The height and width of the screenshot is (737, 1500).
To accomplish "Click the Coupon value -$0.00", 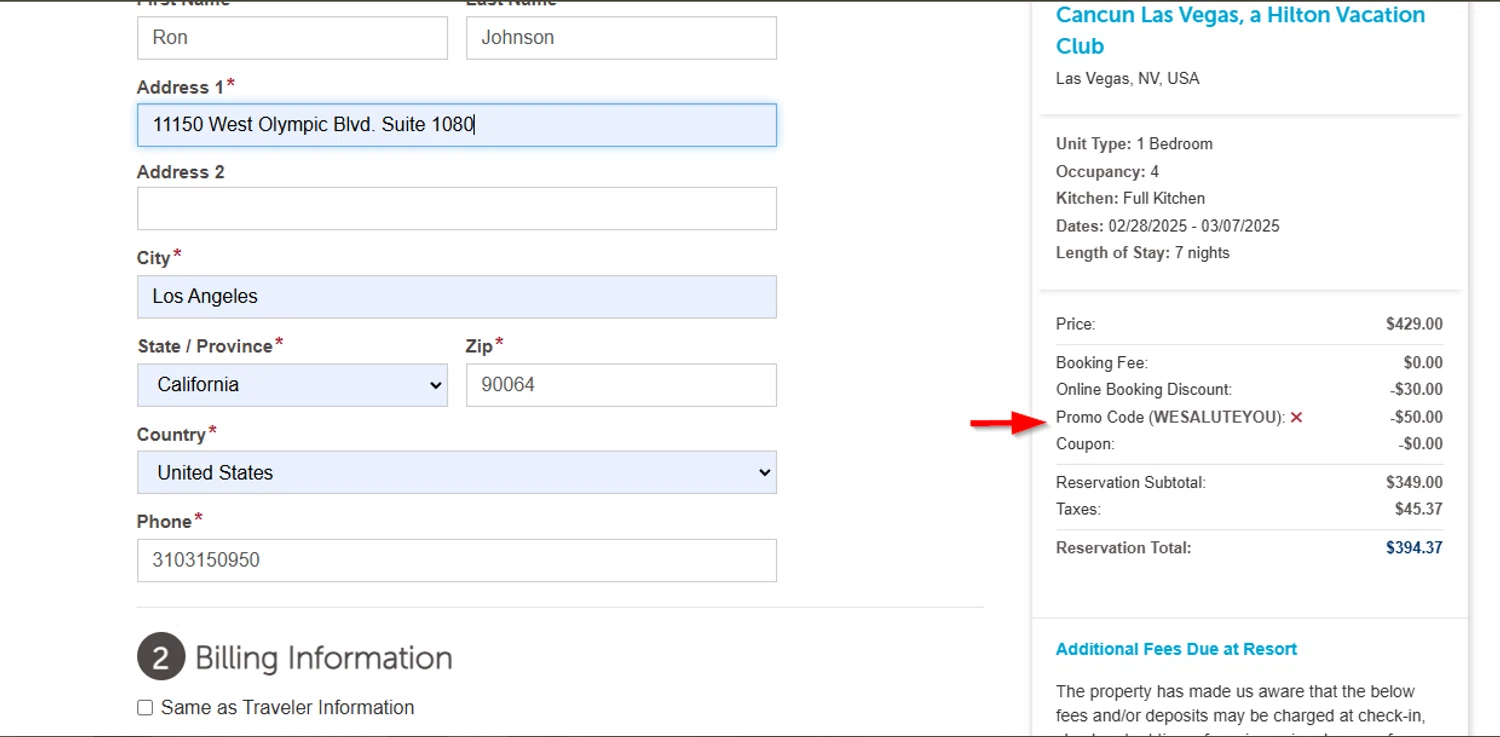I will 1420,444.
